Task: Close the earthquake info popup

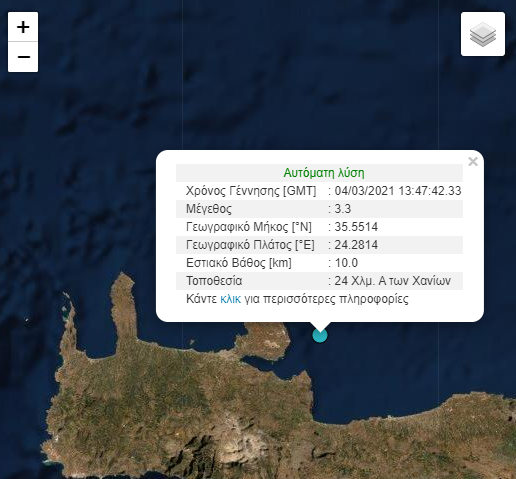Action: [473, 162]
